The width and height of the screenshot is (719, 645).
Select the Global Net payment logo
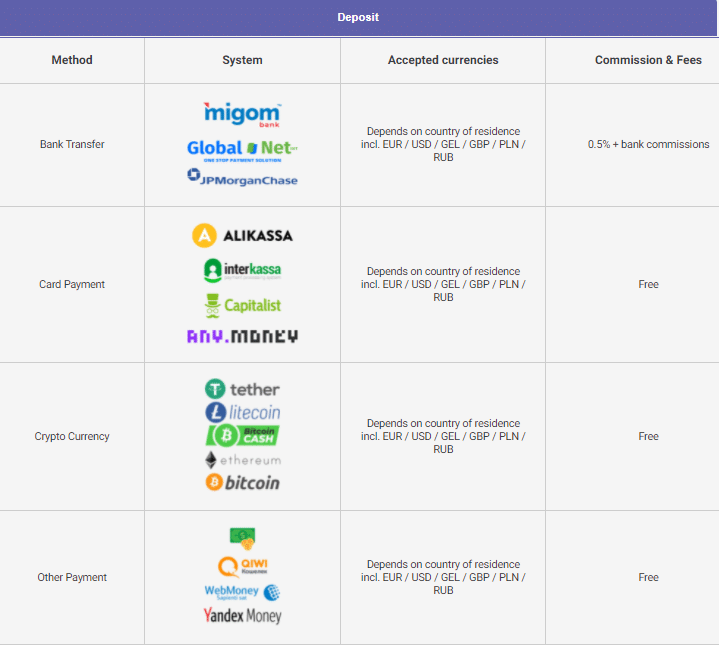(x=242, y=151)
